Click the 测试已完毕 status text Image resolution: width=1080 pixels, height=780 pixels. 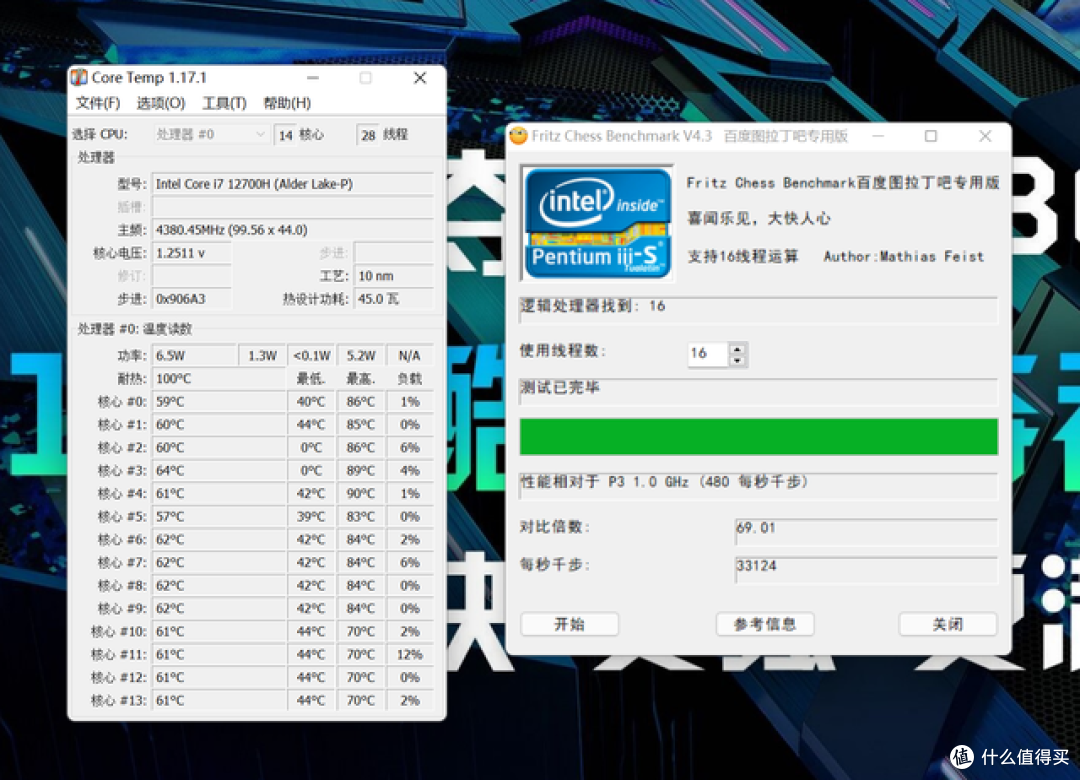point(560,387)
